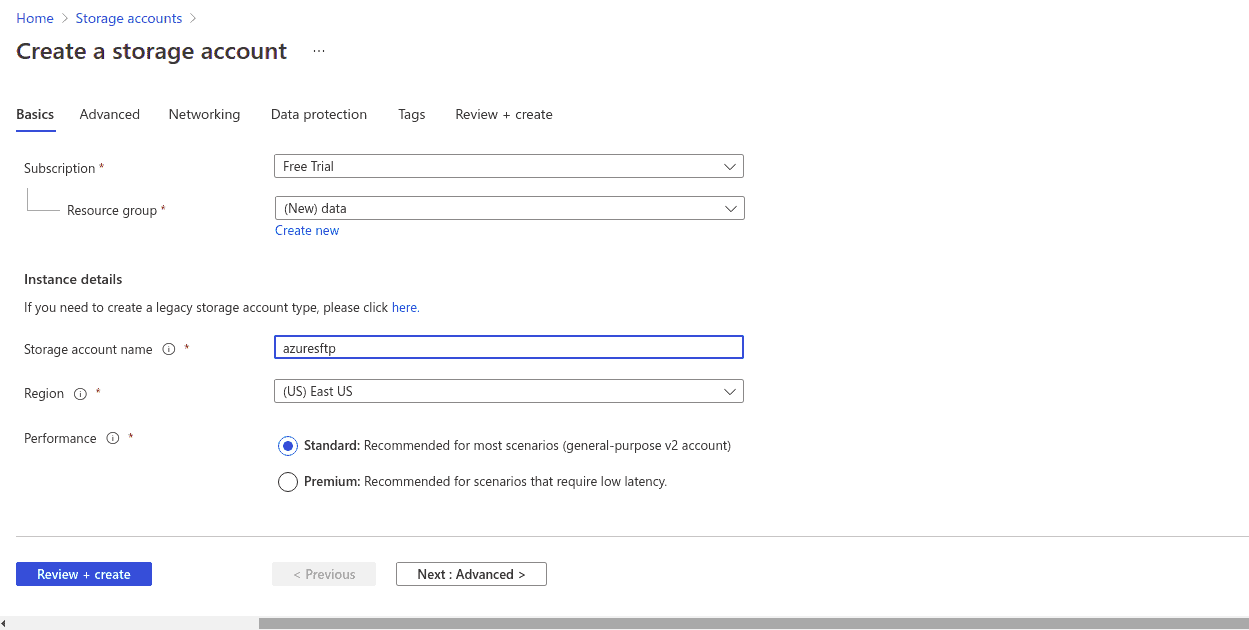Click the disabled Previous button
The image size is (1249, 630).
tap(324, 574)
